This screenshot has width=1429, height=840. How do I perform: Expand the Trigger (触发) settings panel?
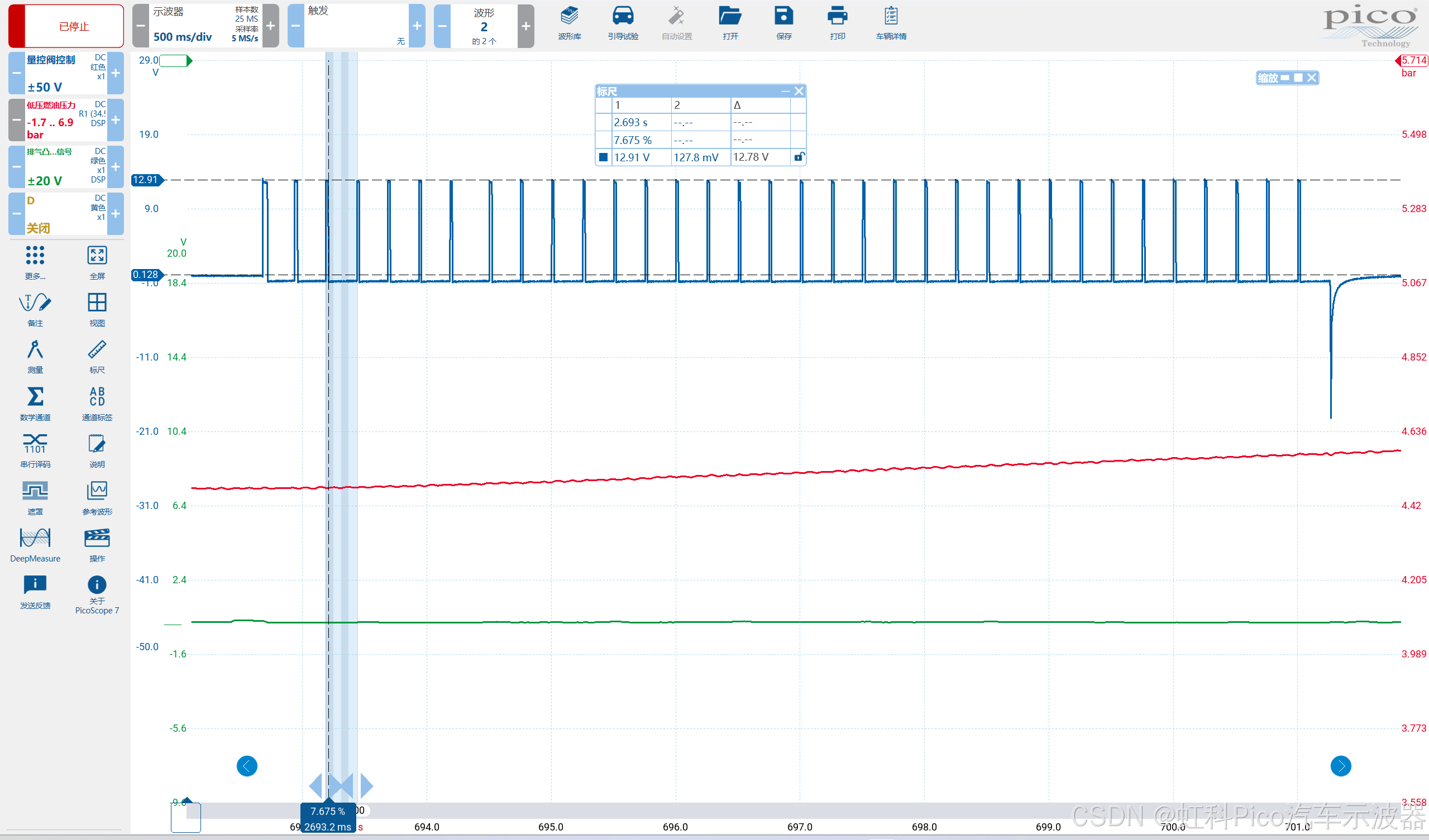356,26
